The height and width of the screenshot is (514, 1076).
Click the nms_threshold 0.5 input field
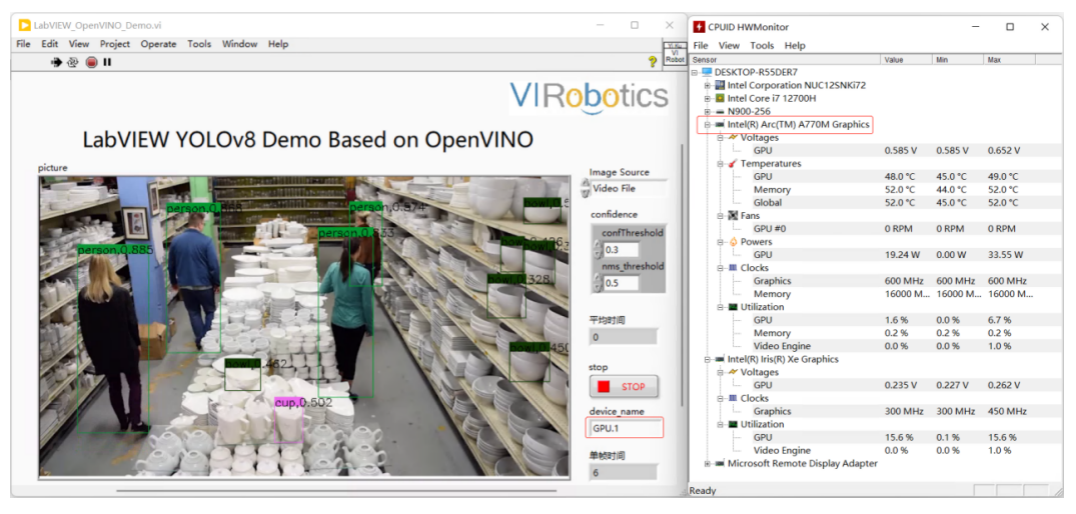[620, 283]
